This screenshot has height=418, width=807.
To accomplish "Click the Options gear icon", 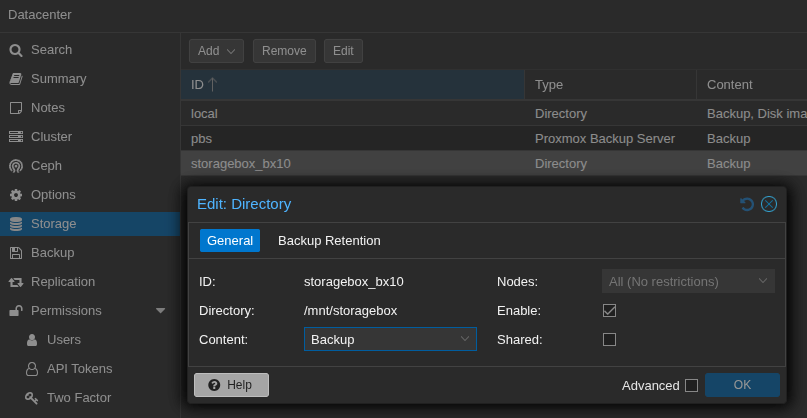I will point(16,195).
